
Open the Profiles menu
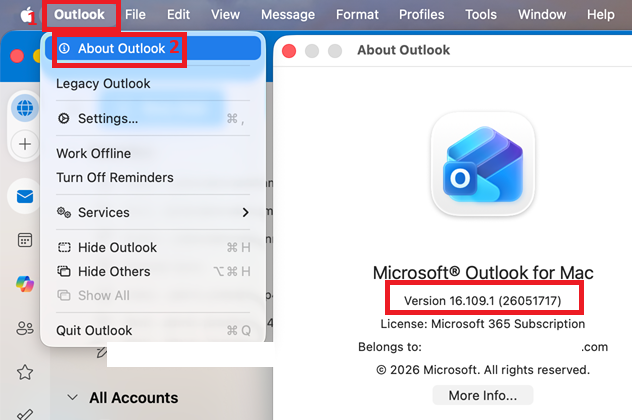(x=422, y=15)
